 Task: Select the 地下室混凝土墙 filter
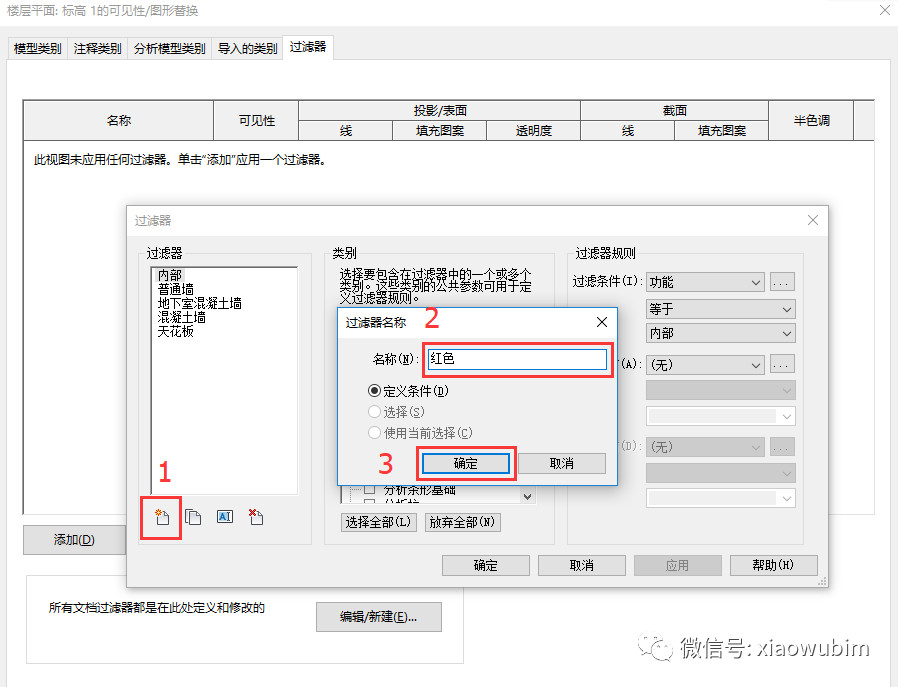click(199, 303)
